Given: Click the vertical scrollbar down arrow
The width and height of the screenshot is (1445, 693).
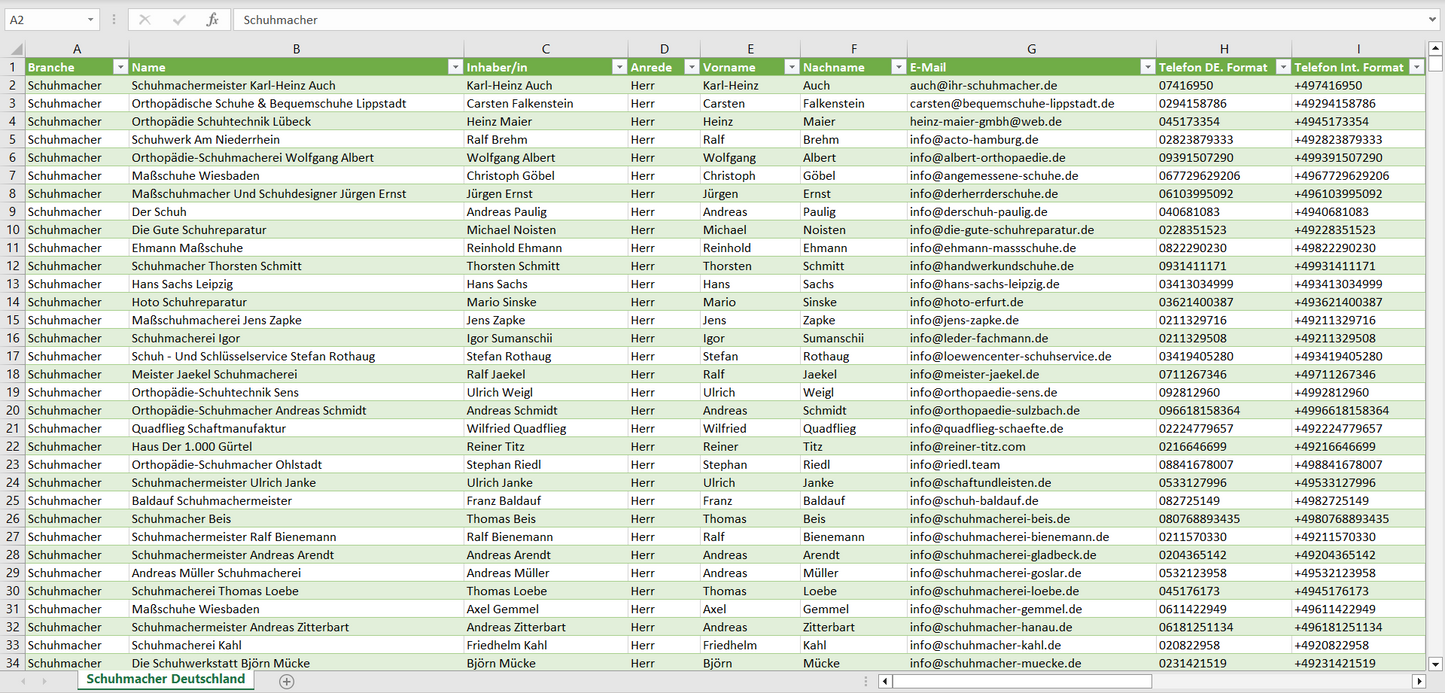Looking at the screenshot, I should (1436, 662).
